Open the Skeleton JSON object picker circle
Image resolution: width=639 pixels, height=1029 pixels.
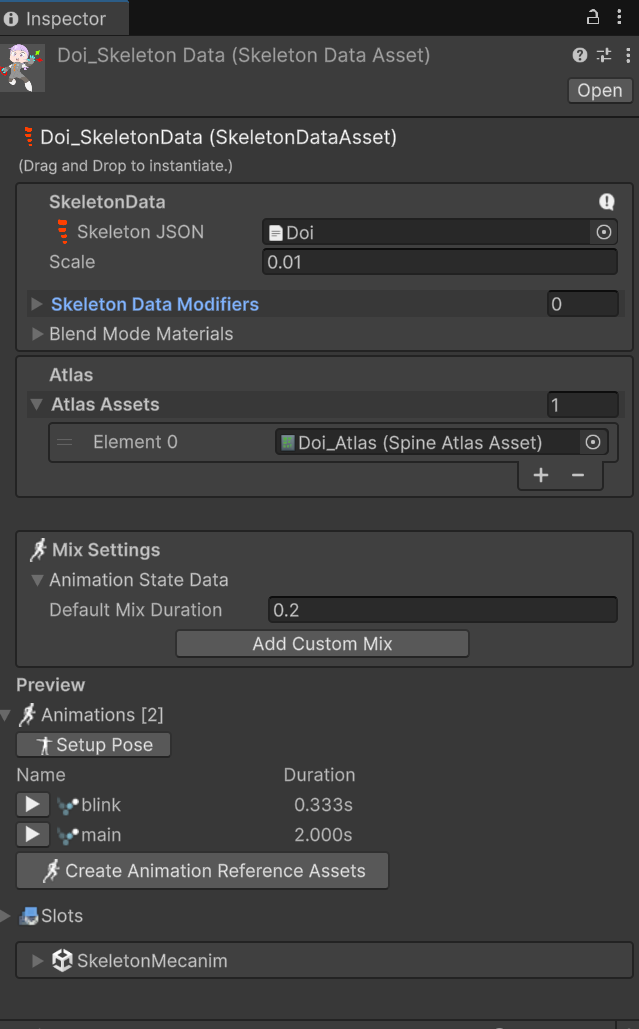click(x=604, y=232)
